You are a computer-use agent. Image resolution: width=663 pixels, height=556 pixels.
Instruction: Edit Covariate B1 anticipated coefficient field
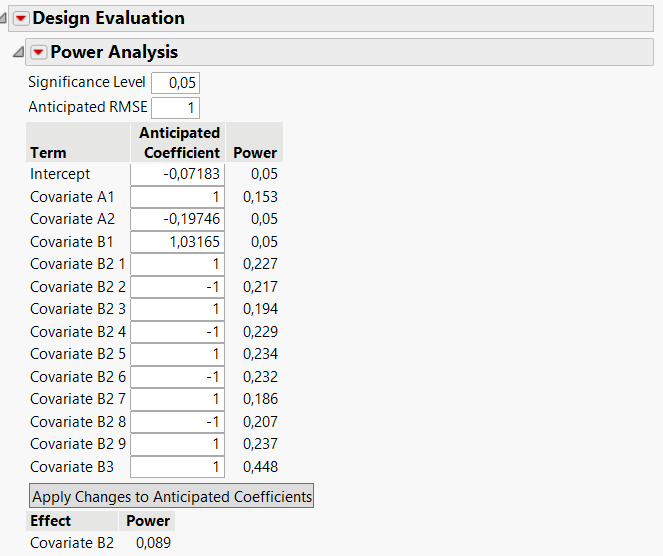tap(177, 242)
